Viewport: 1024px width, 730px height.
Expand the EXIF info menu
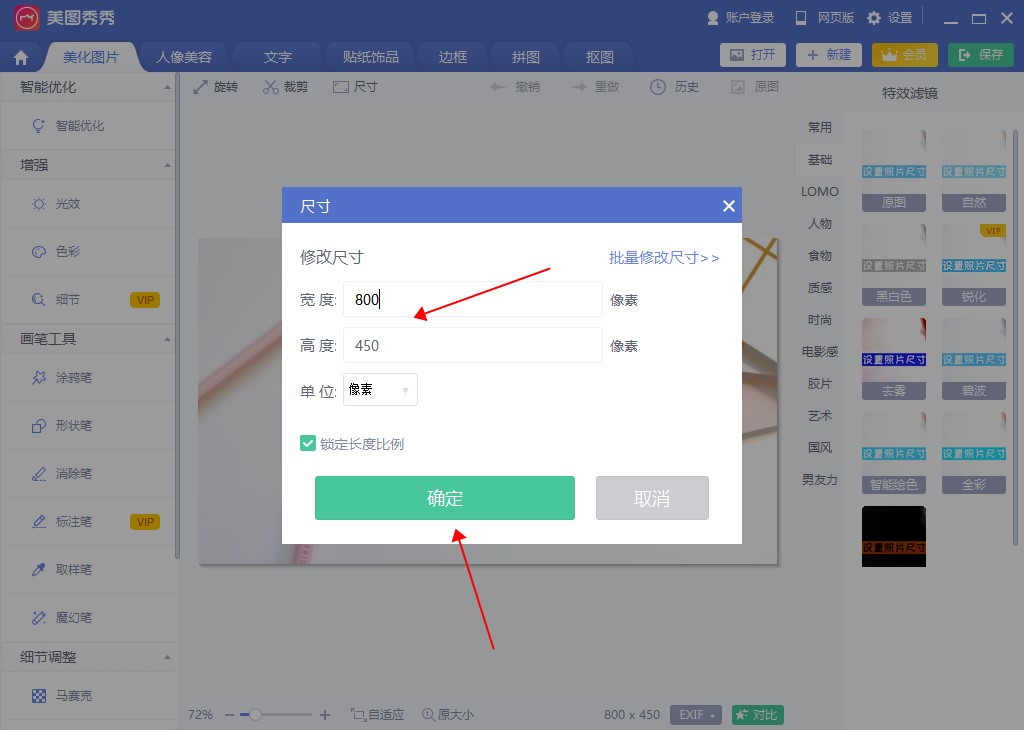(x=697, y=715)
